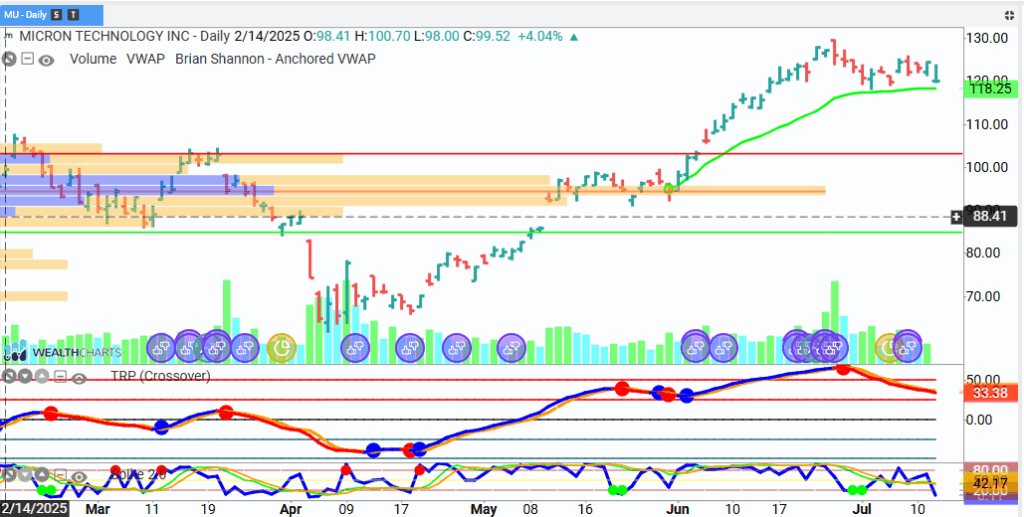The height and width of the screenshot is (517, 1024).
Task: Move the Spike 2.0 panel down
Action: (25, 475)
